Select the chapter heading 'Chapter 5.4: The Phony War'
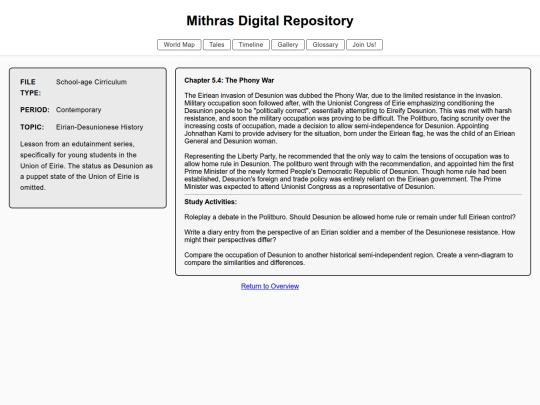 (229, 80)
